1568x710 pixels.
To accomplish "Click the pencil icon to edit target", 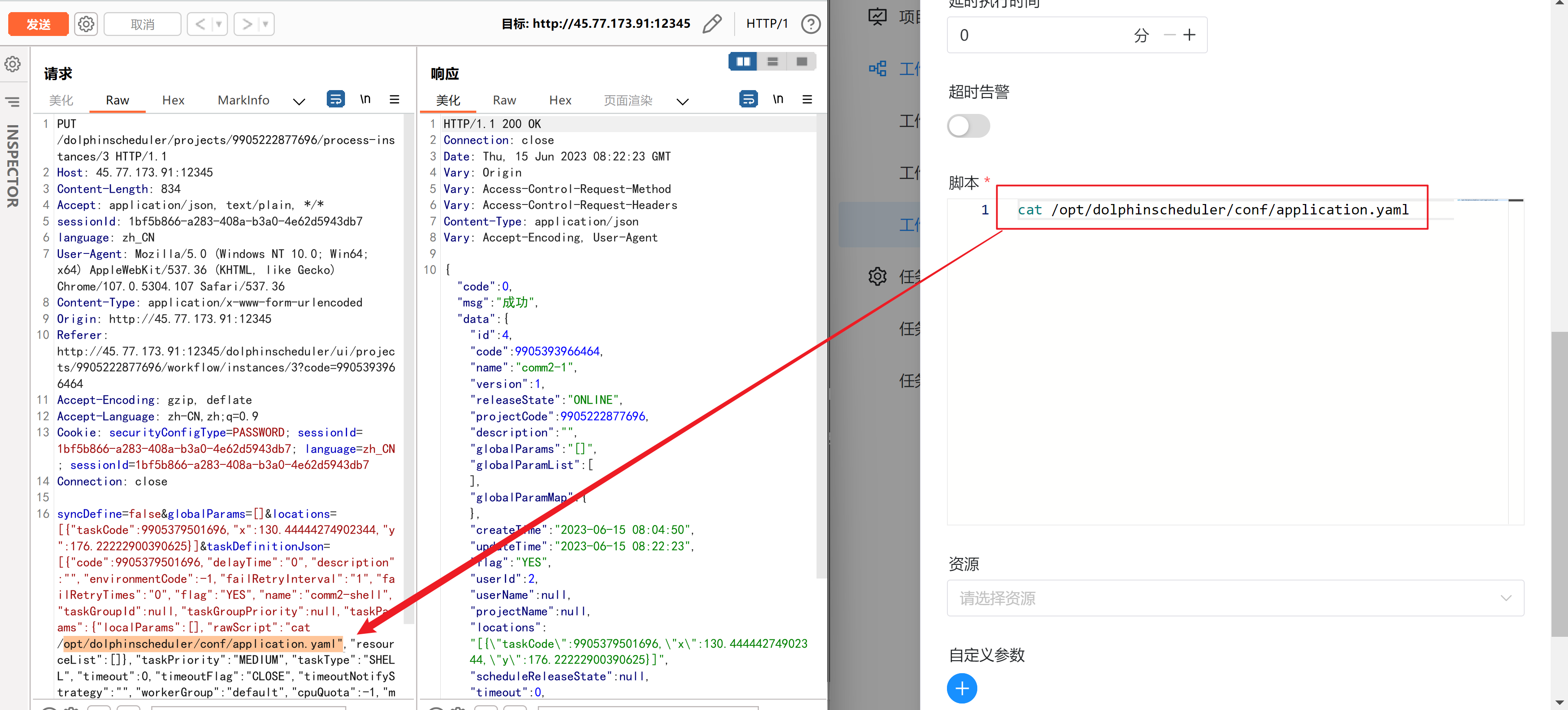I will coord(712,24).
